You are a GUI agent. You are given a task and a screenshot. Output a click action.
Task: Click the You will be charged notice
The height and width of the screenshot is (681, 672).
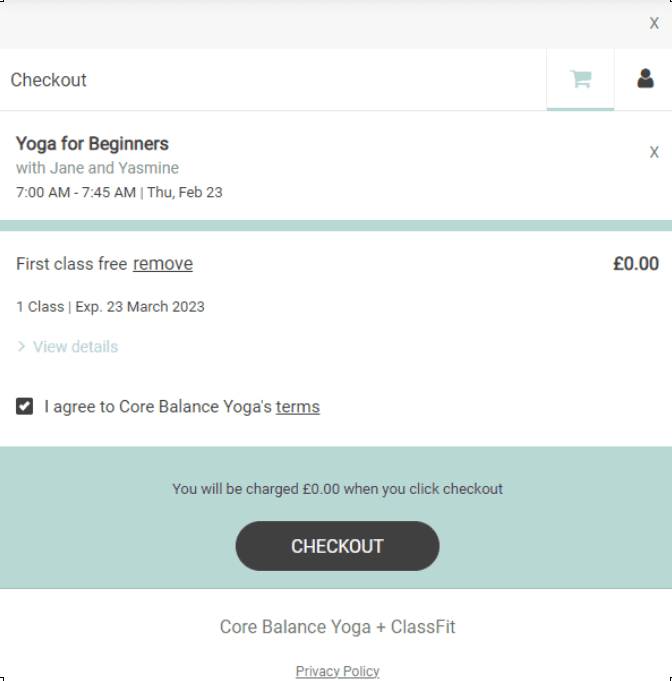pyautogui.click(x=337, y=489)
